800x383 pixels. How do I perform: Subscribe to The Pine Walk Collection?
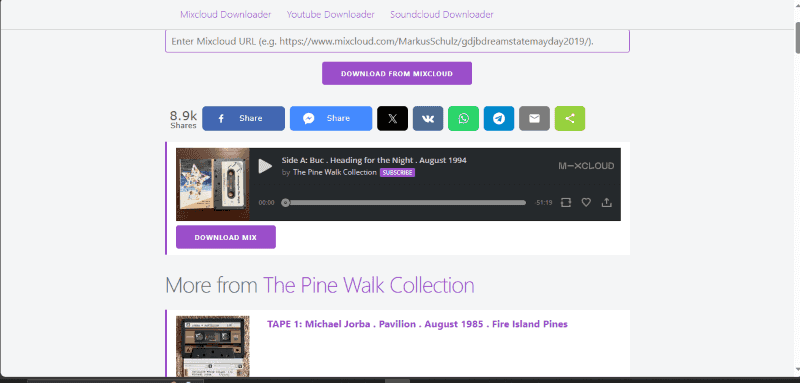[397, 172]
